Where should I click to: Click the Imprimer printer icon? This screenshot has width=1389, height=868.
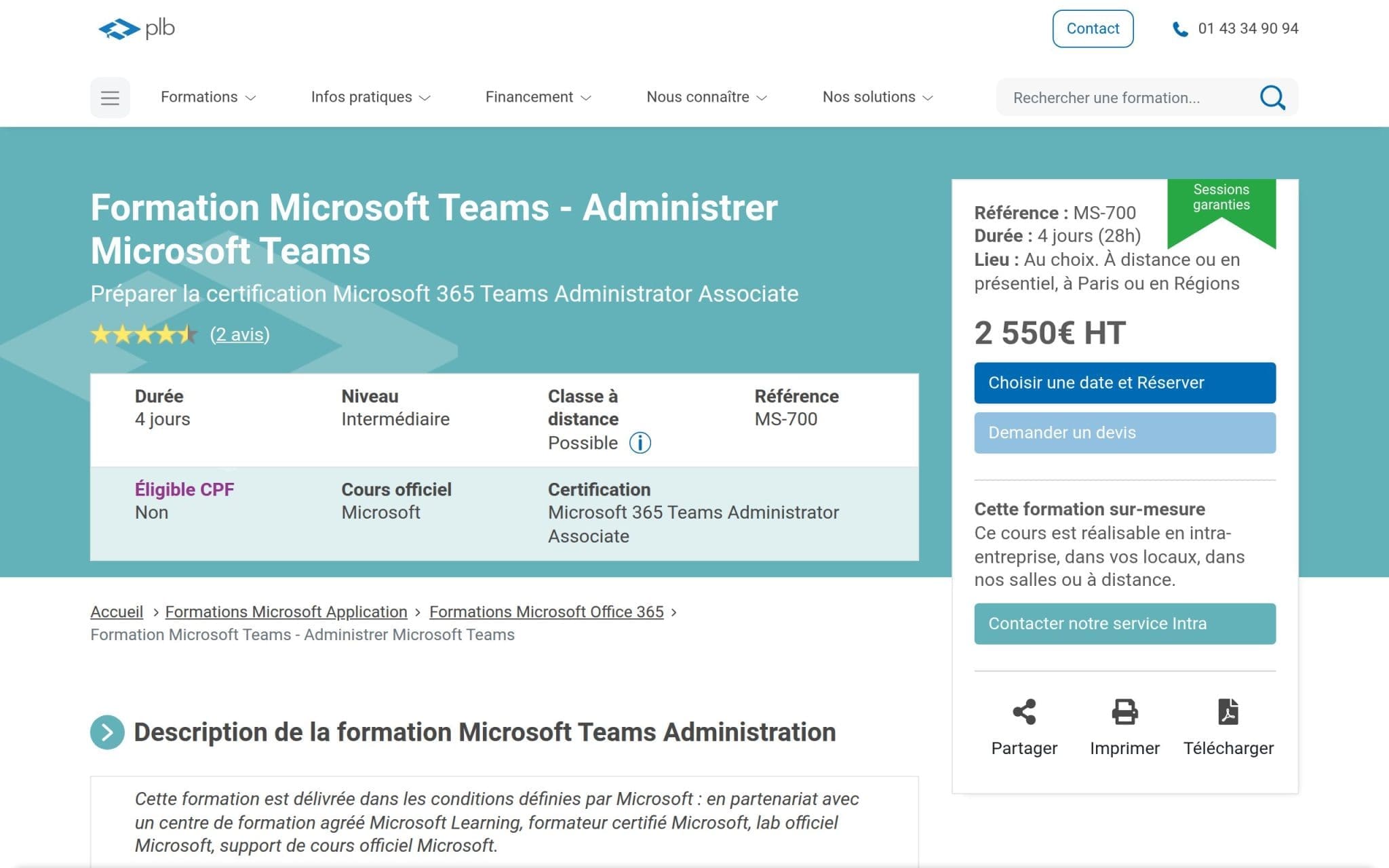pos(1124,712)
